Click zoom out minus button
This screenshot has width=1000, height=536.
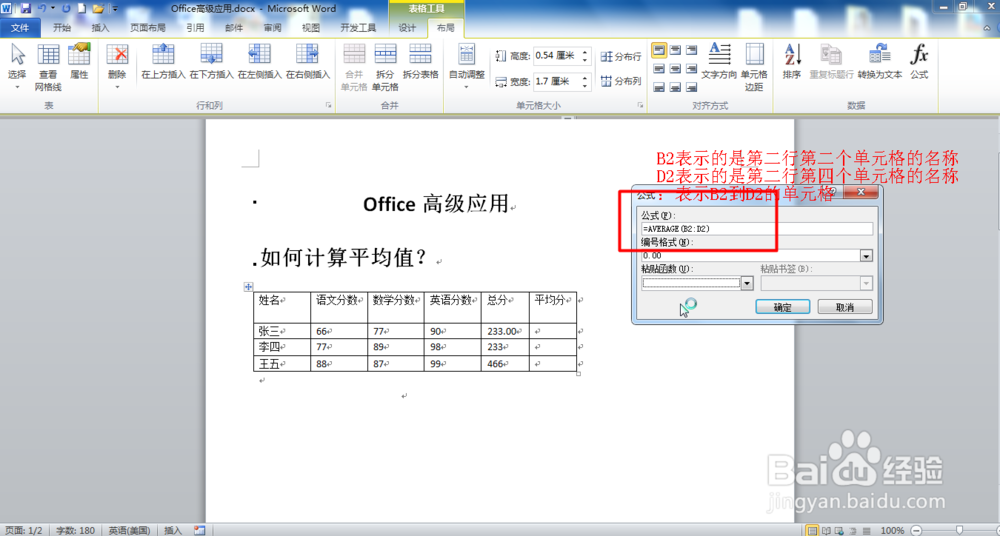click(916, 530)
